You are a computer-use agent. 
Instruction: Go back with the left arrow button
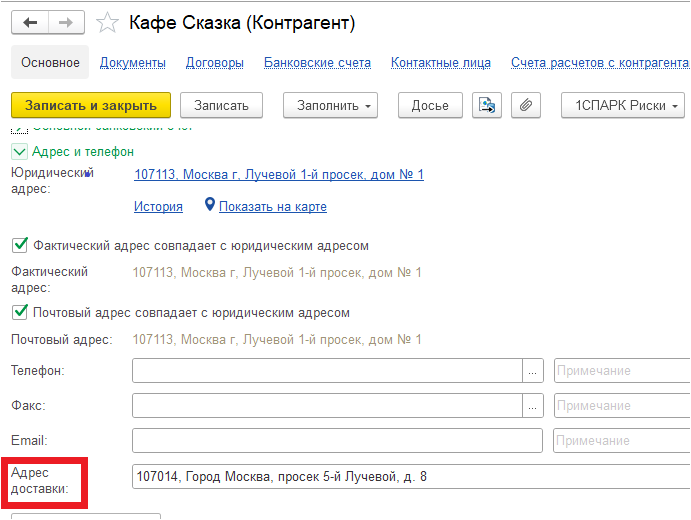[x=30, y=22]
